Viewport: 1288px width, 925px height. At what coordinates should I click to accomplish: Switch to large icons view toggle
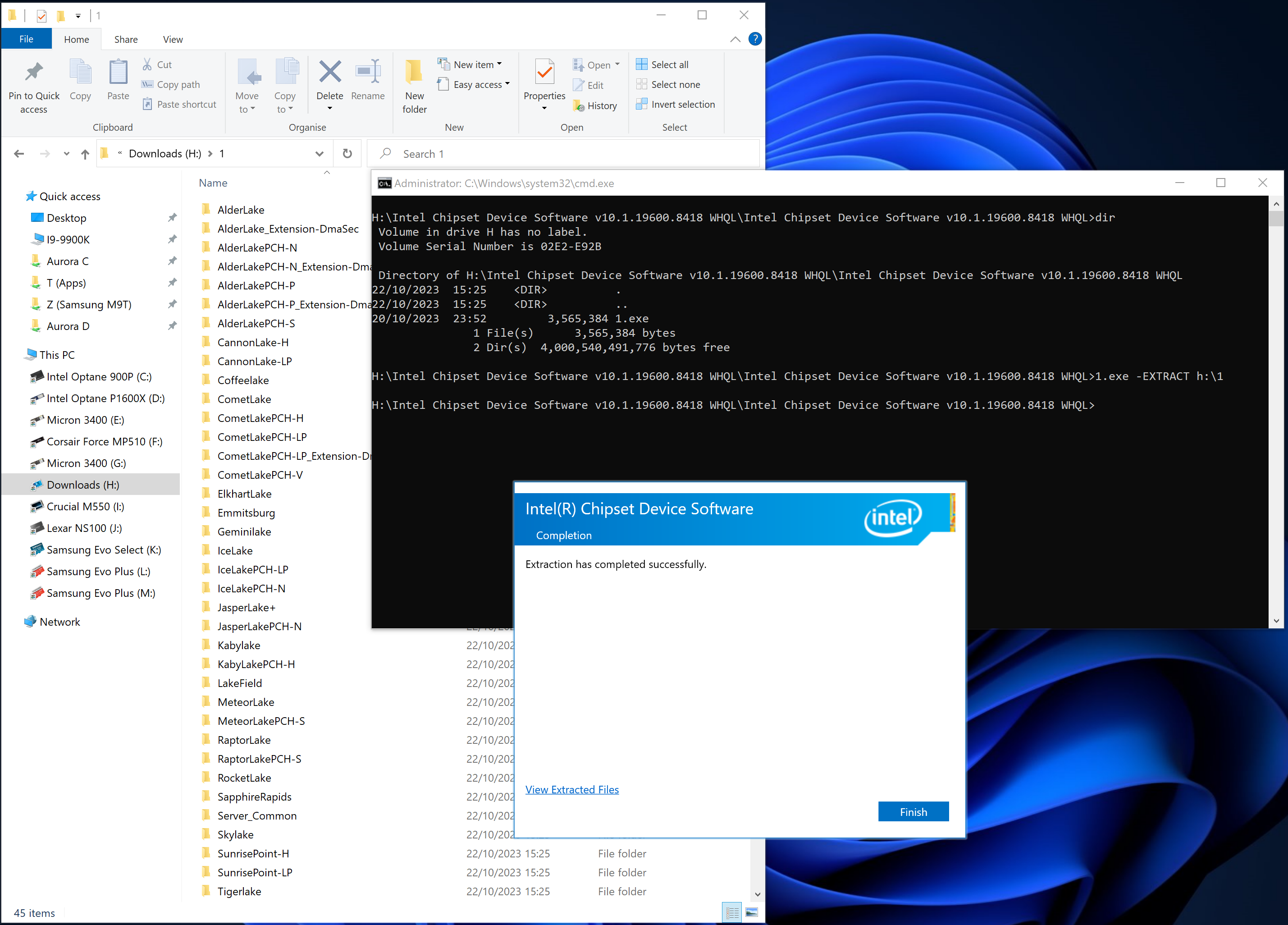pyautogui.click(x=751, y=912)
